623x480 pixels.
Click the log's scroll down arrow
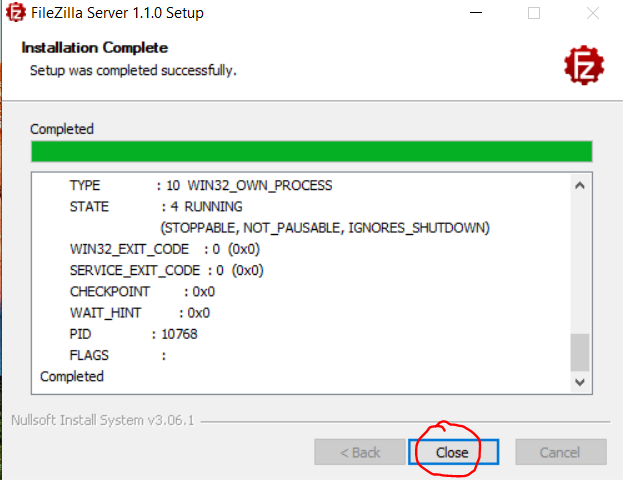coord(580,382)
